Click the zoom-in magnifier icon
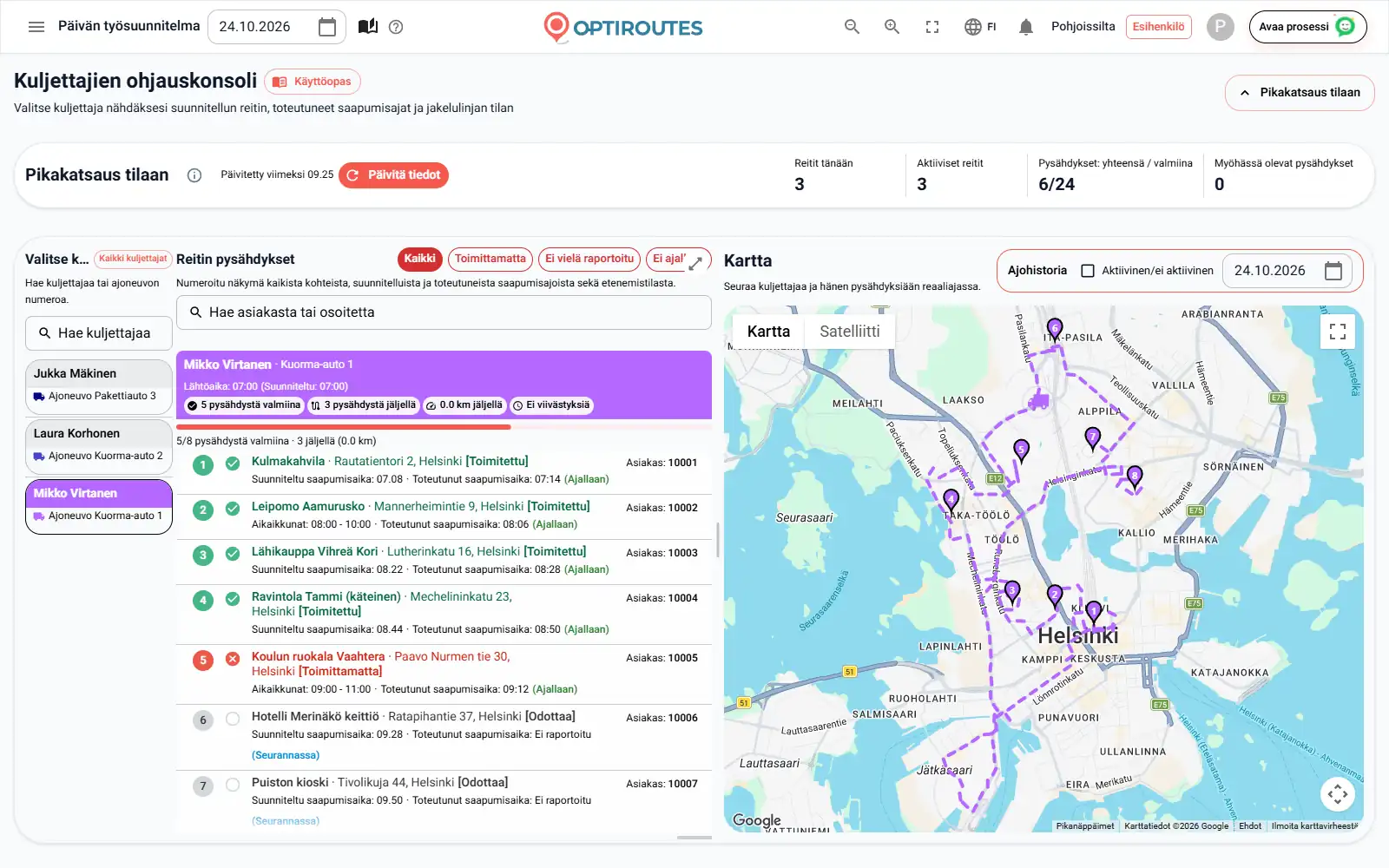This screenshot has width=1389, height=868. click(x=892, y=27)
